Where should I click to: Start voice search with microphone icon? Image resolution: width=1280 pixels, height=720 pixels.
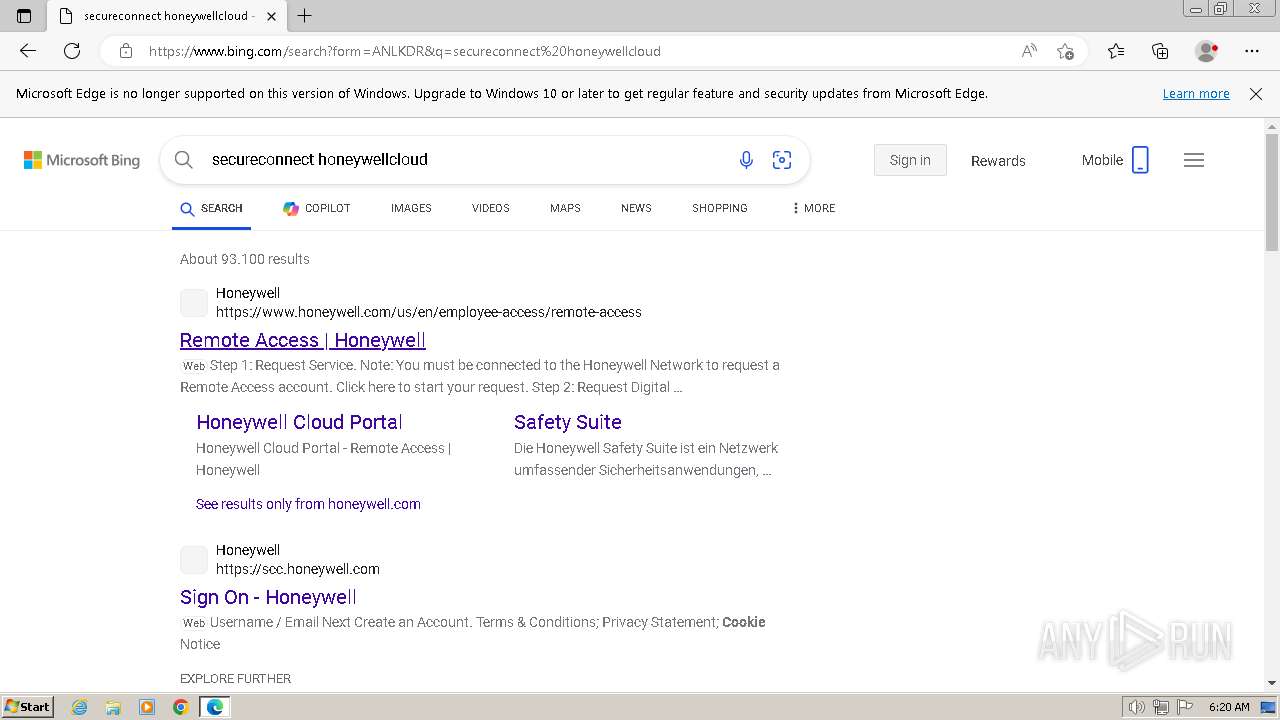[746, 160]
